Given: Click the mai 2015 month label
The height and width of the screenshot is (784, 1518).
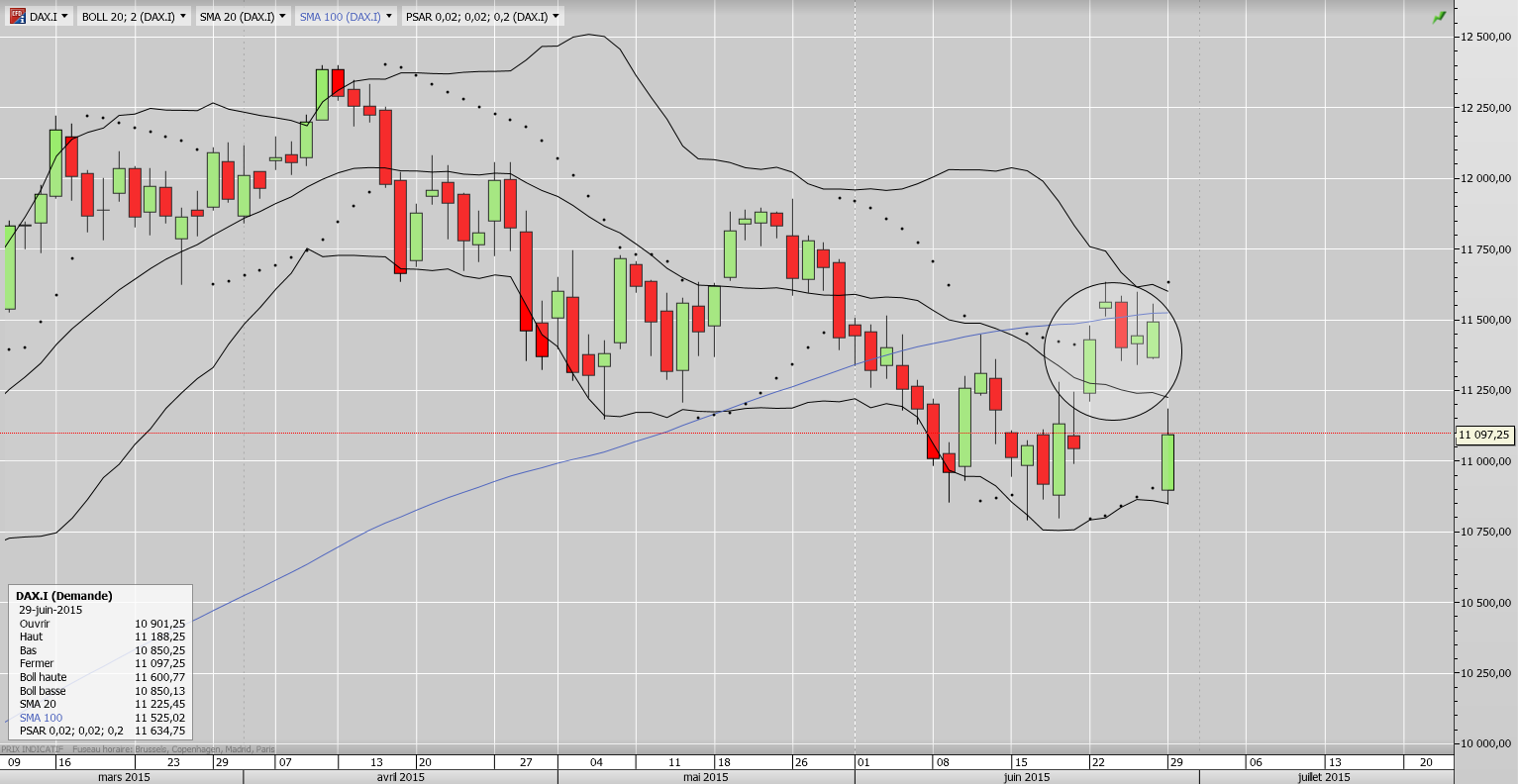Looking at the screenshot, I should (x=705, y=777).
